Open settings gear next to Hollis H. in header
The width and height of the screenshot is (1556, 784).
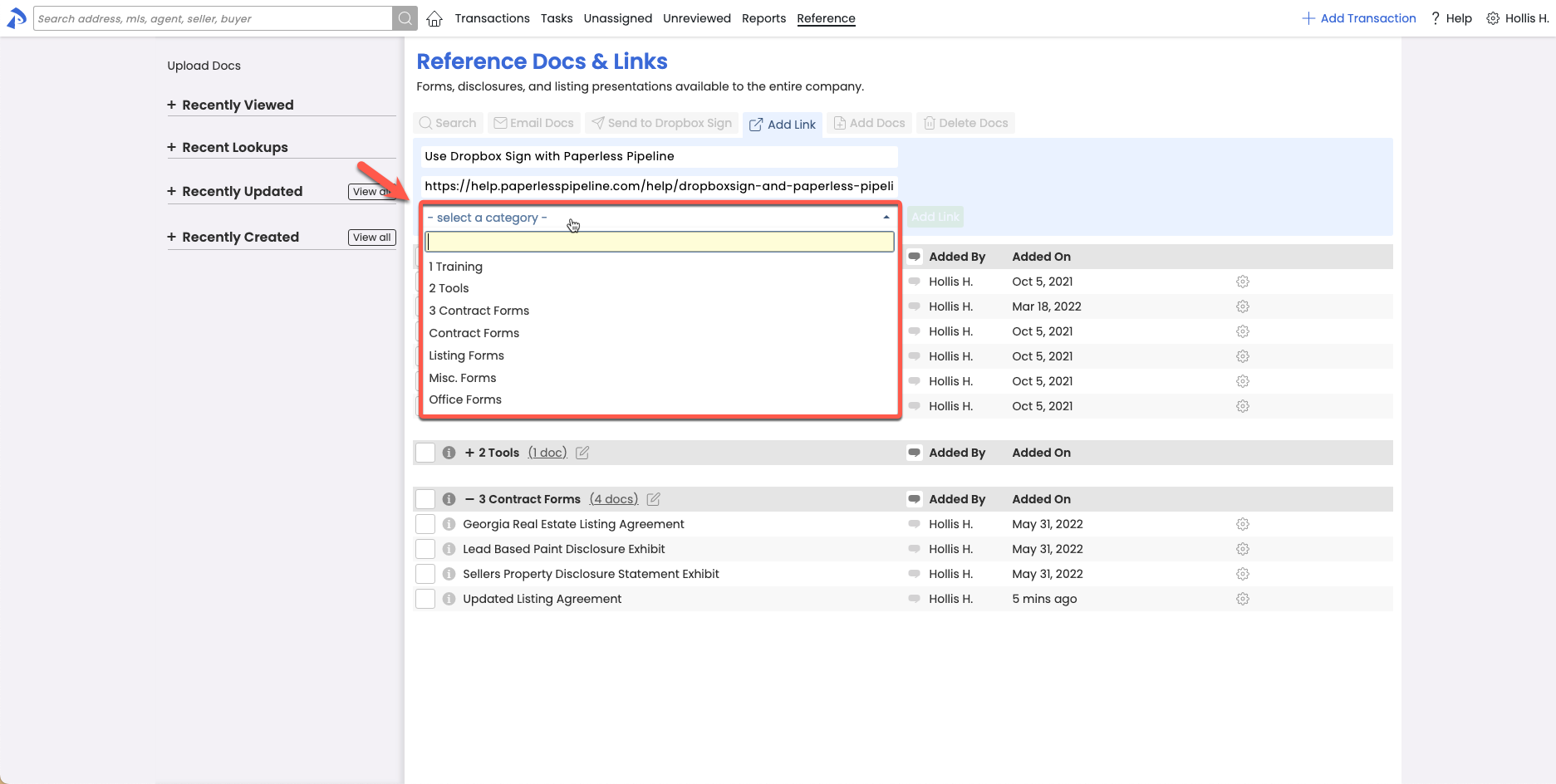pyautogui.click(x=1493, y=18)
